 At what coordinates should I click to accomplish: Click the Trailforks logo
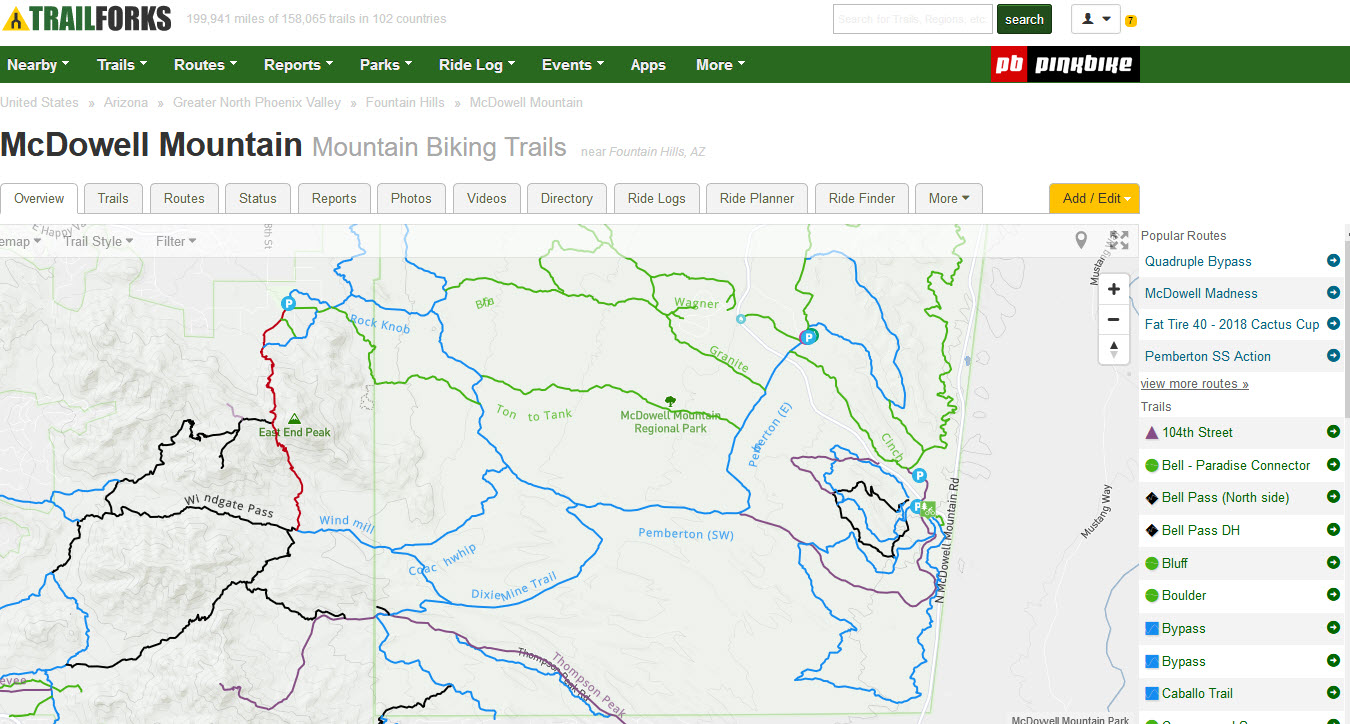87,19
